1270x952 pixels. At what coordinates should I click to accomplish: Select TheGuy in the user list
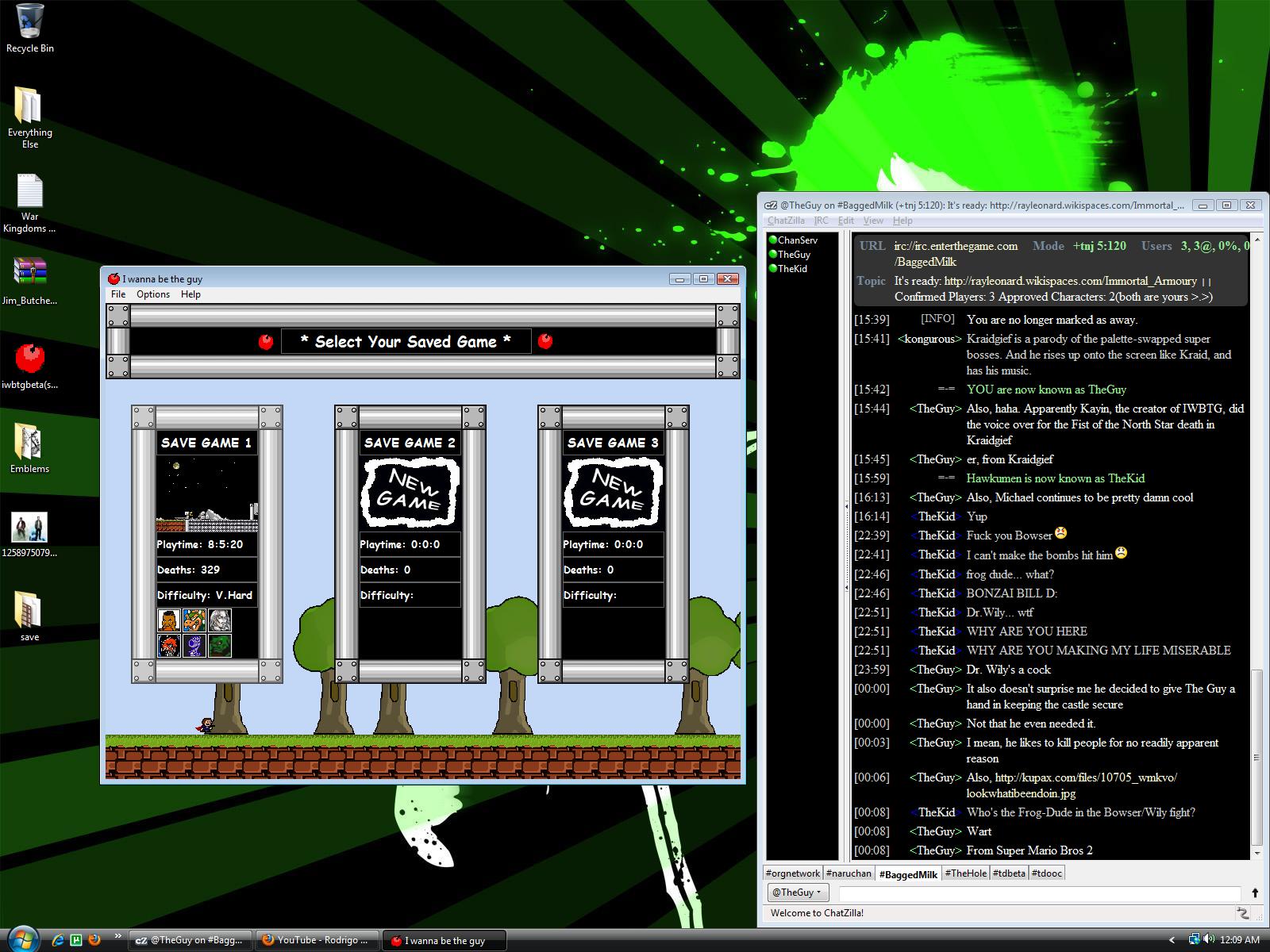[794, 255]
